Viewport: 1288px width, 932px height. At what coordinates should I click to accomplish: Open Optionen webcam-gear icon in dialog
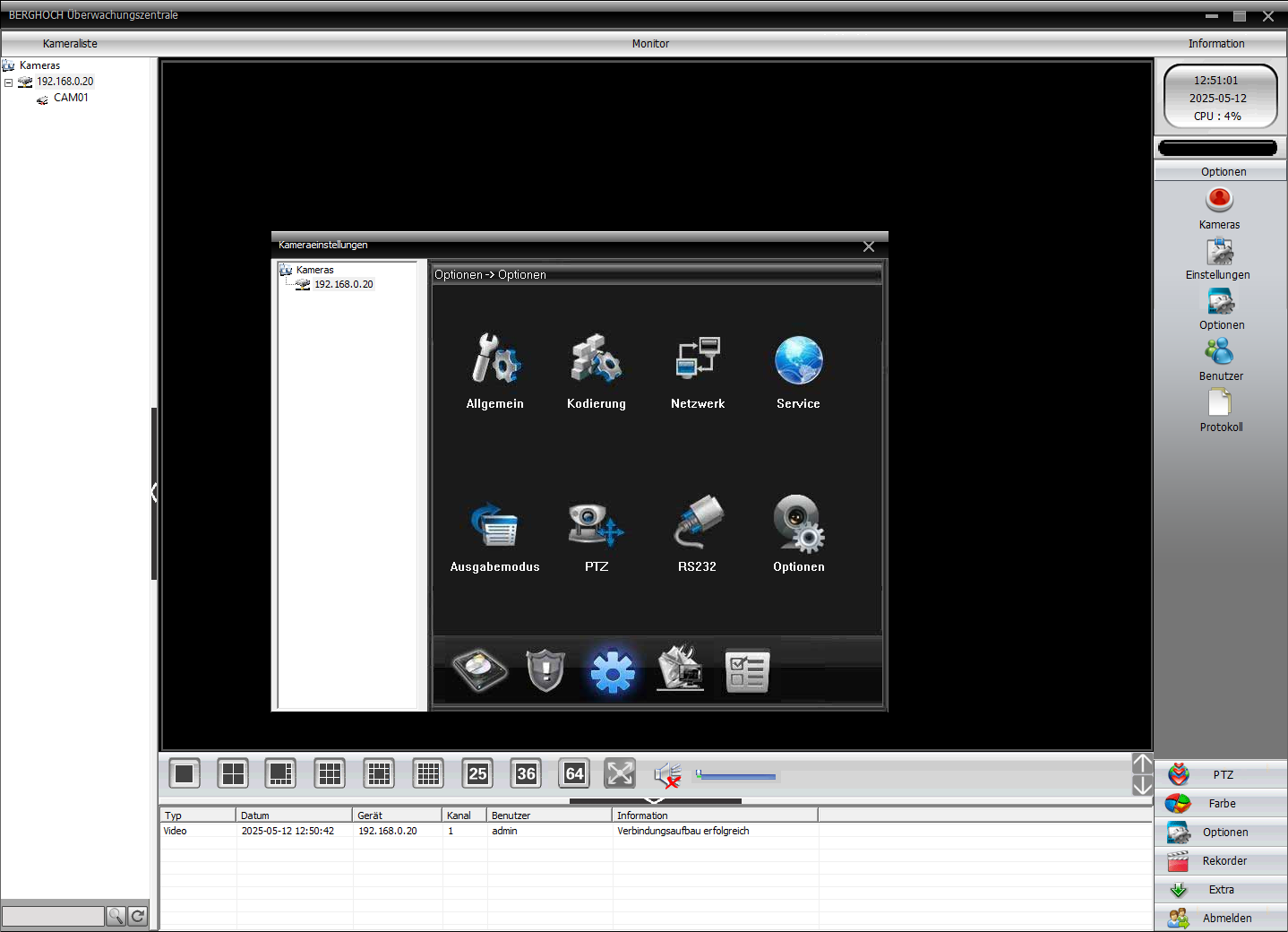click(x=798, y=522)
